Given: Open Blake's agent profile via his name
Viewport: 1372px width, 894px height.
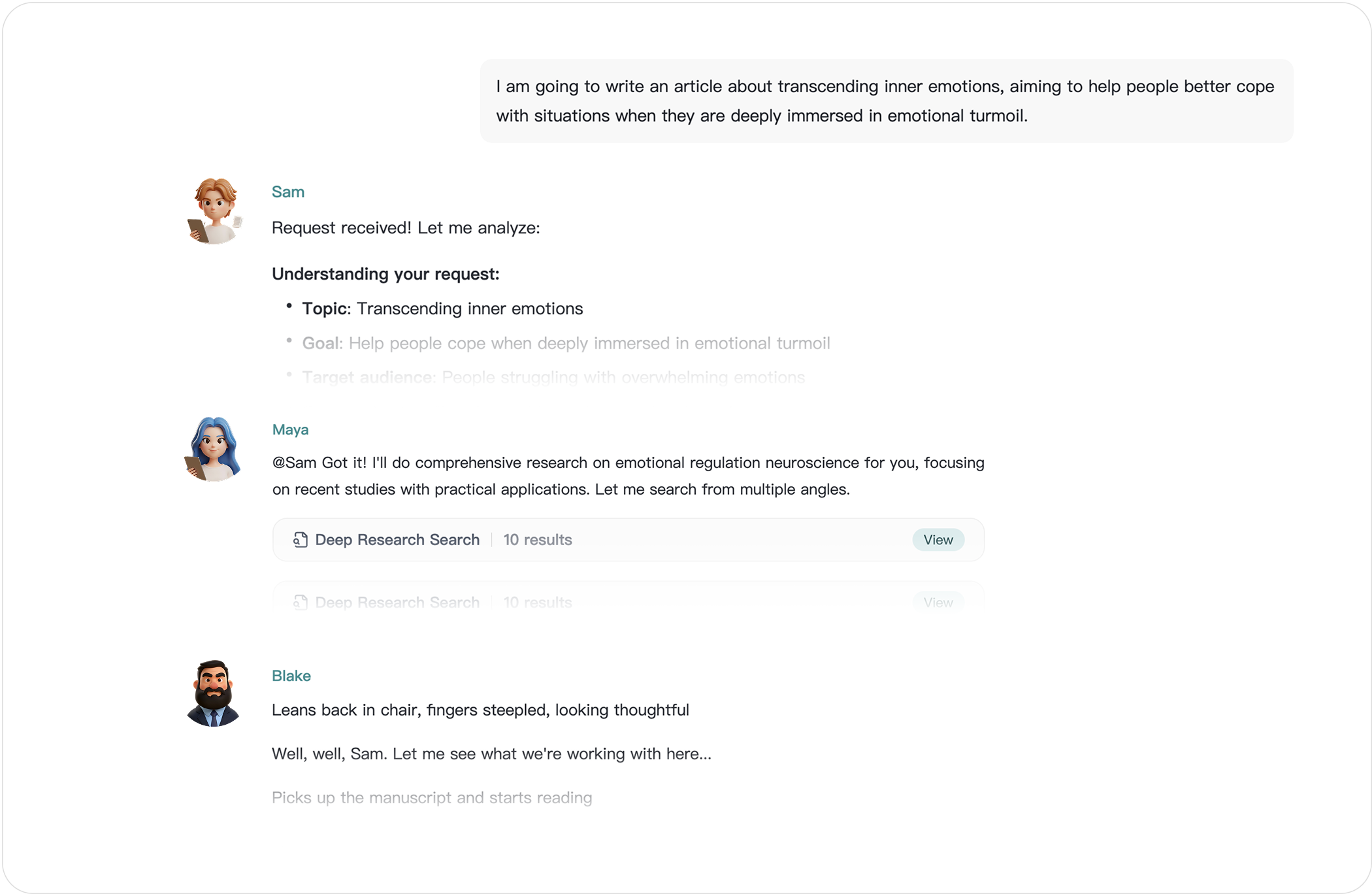Looking at the screenshot, I should [291, 676].
